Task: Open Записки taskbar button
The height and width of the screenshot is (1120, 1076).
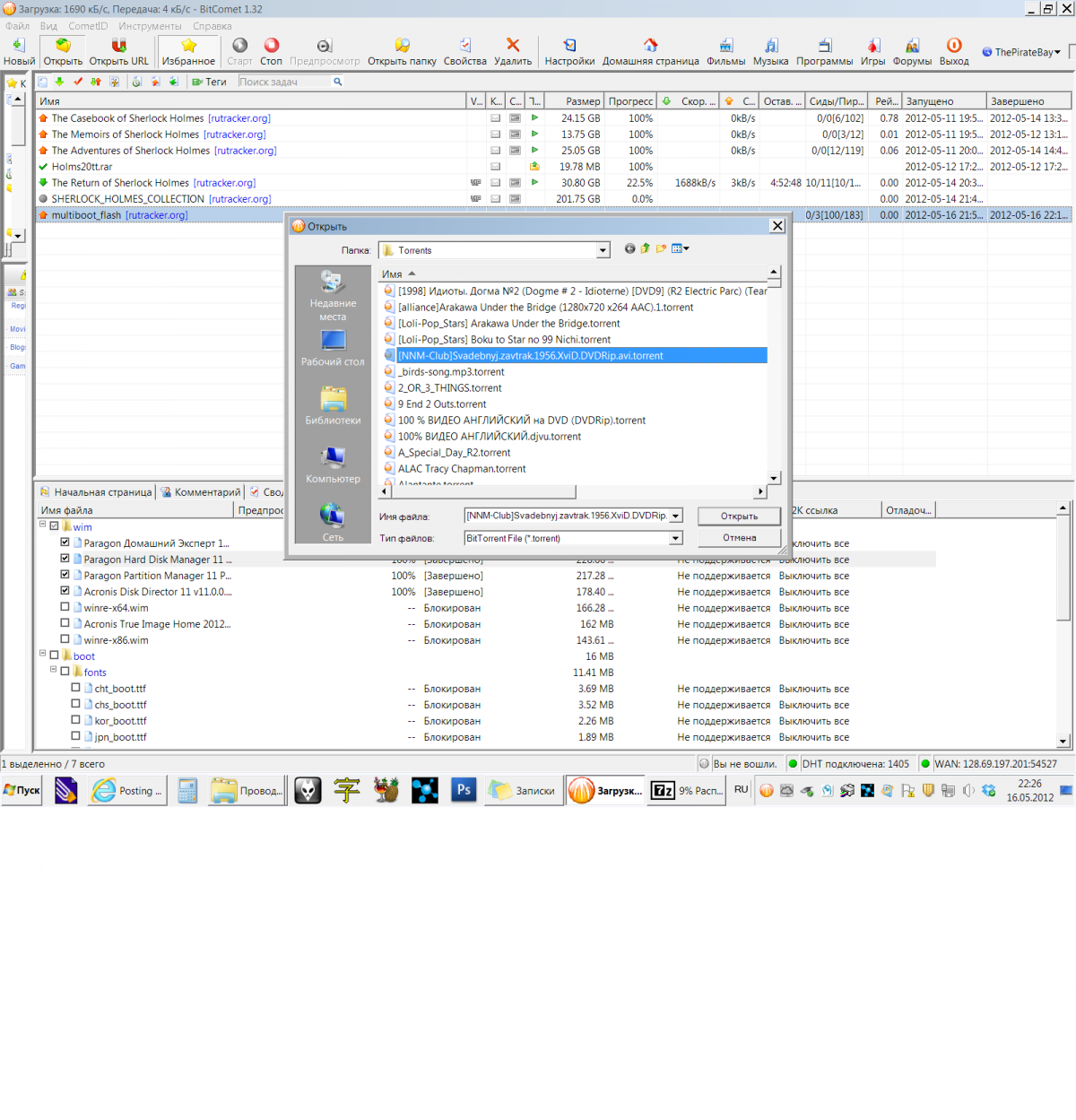Action: tap(525, 790)
